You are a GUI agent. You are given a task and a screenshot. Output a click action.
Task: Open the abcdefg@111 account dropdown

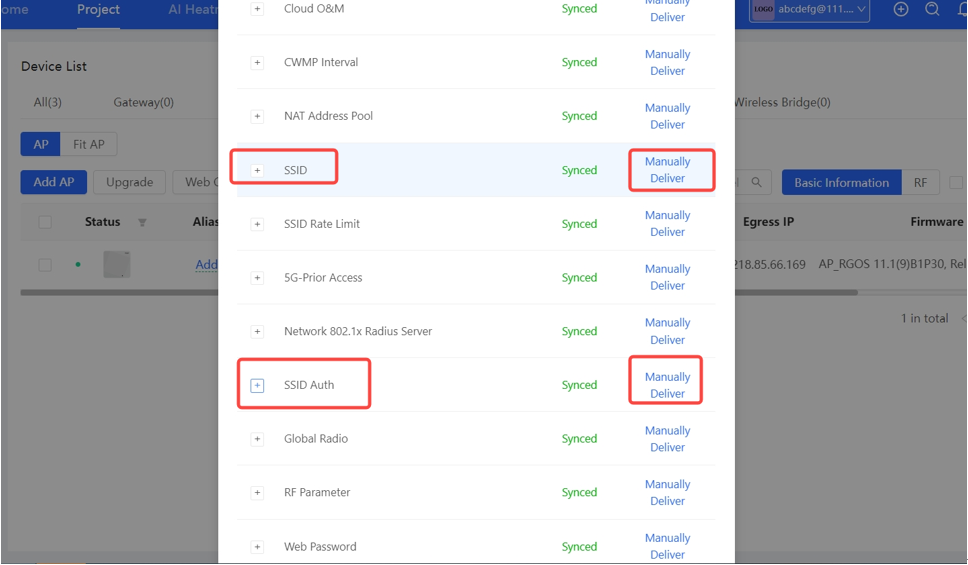[809, 10]
